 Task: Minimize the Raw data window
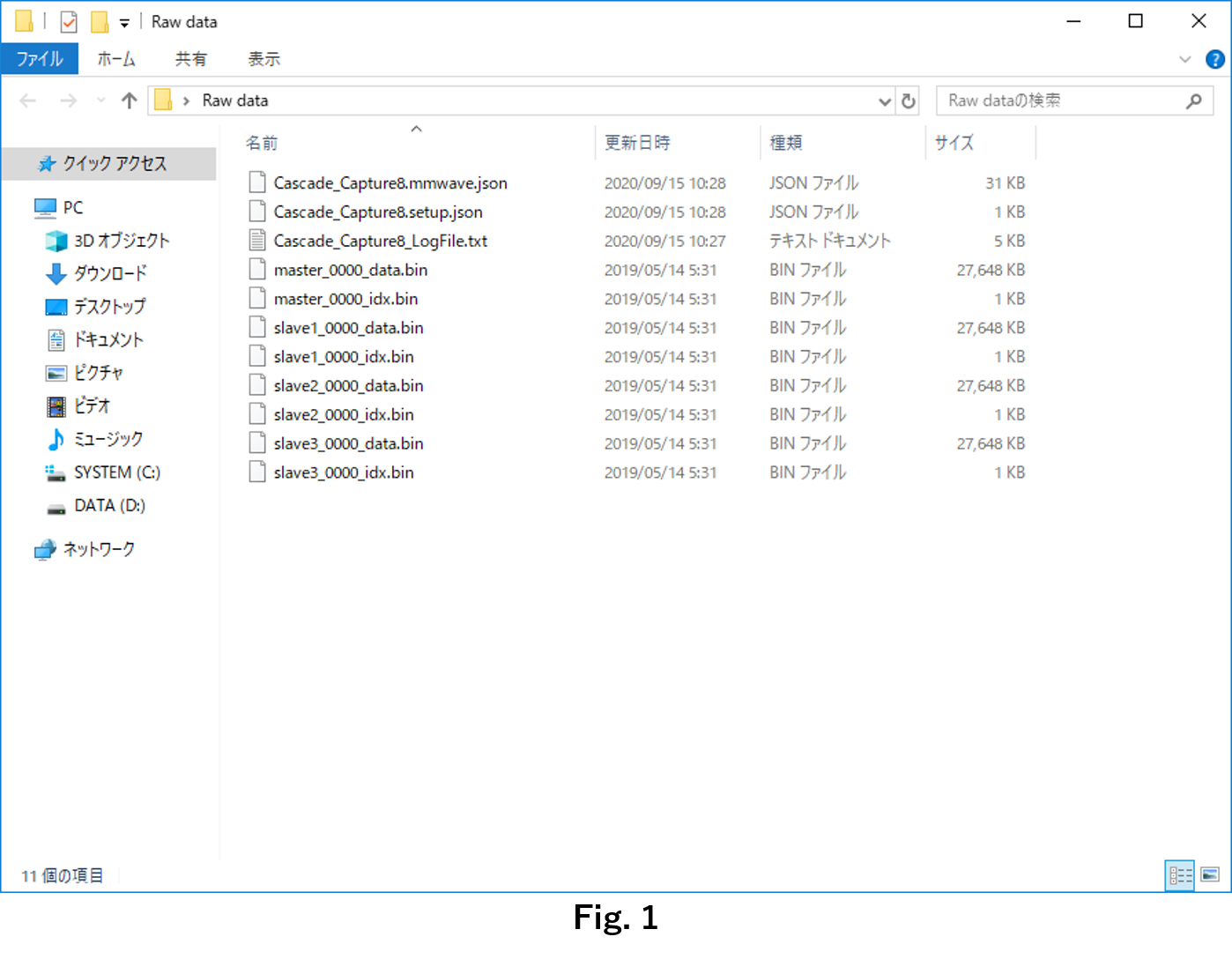[x=1073, y=21]
